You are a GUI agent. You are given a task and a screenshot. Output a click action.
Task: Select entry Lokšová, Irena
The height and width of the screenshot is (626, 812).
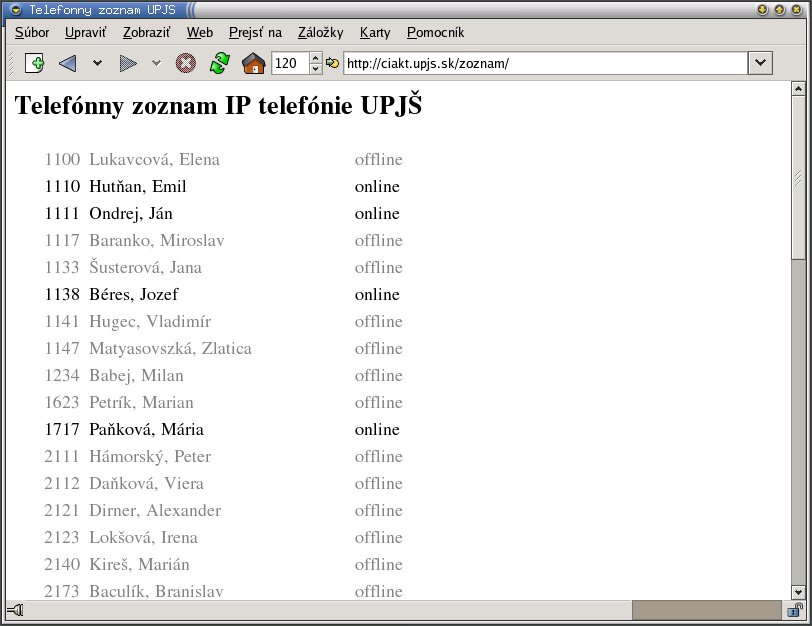pos(143,537)
